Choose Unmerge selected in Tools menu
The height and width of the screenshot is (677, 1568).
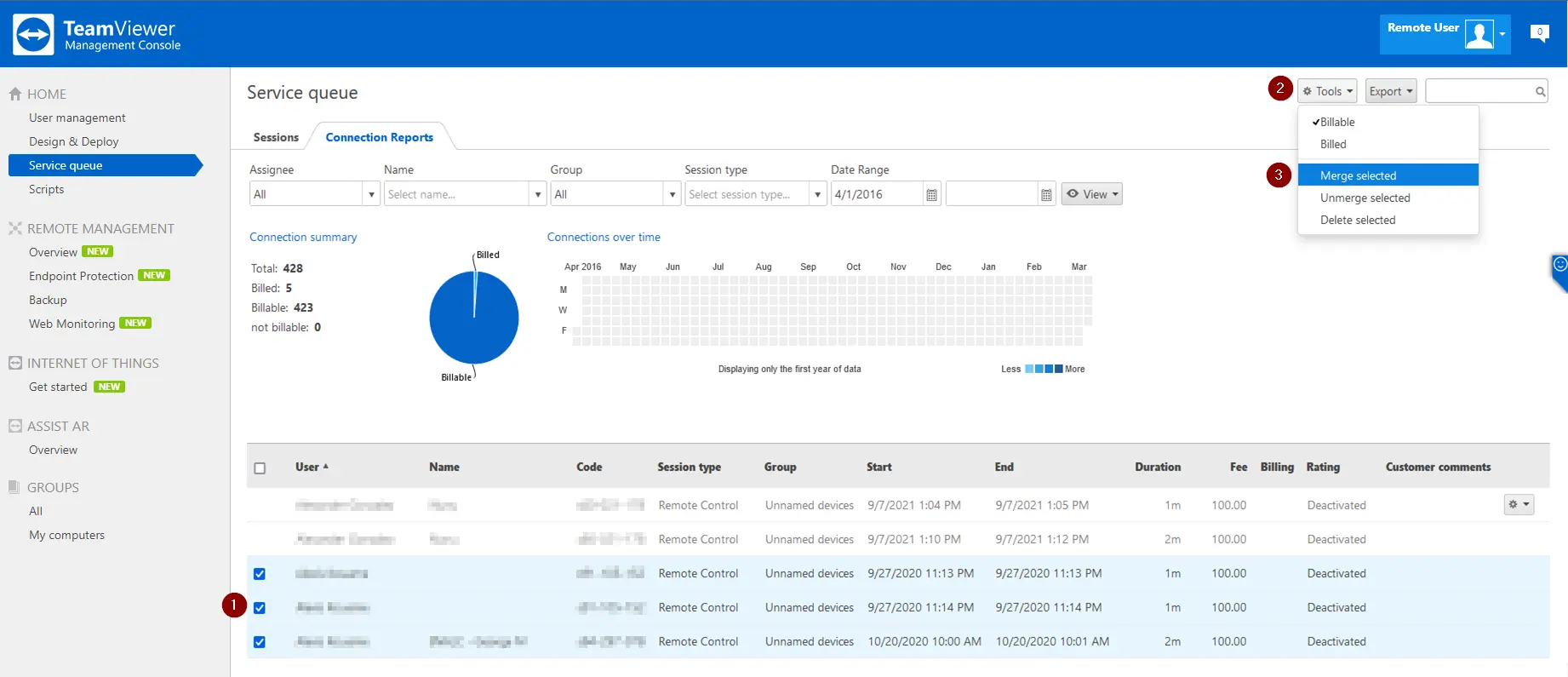[1388, 198]
